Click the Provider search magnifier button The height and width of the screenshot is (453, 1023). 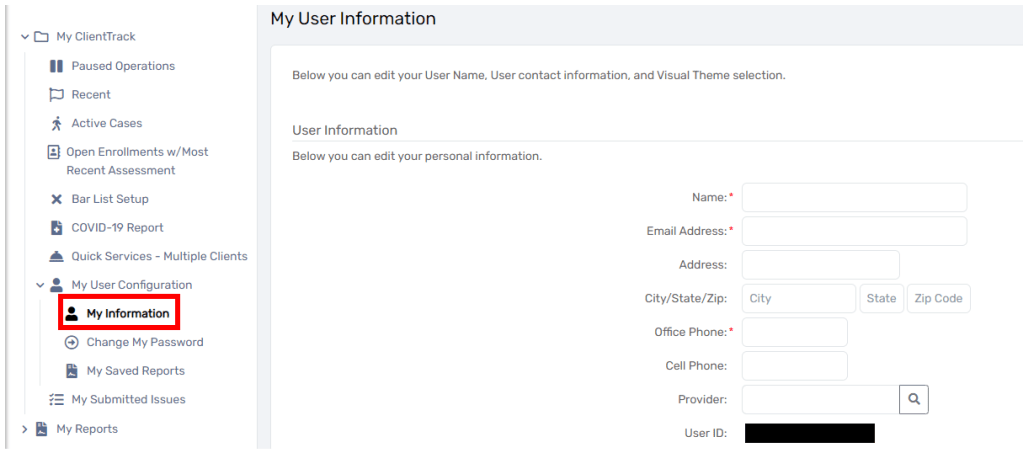coord(913,399)
